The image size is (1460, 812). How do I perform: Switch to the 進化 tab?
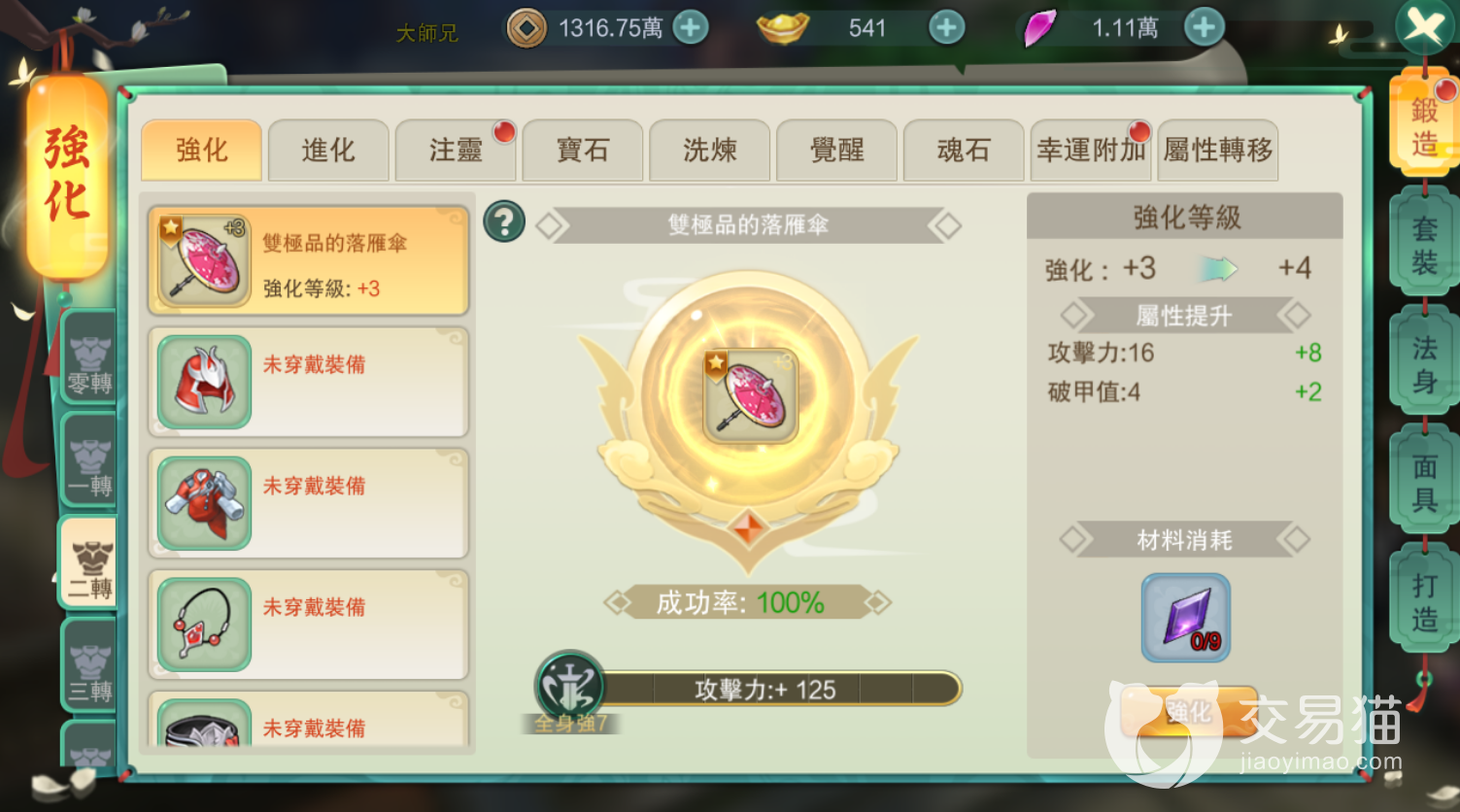pos(328,151)
